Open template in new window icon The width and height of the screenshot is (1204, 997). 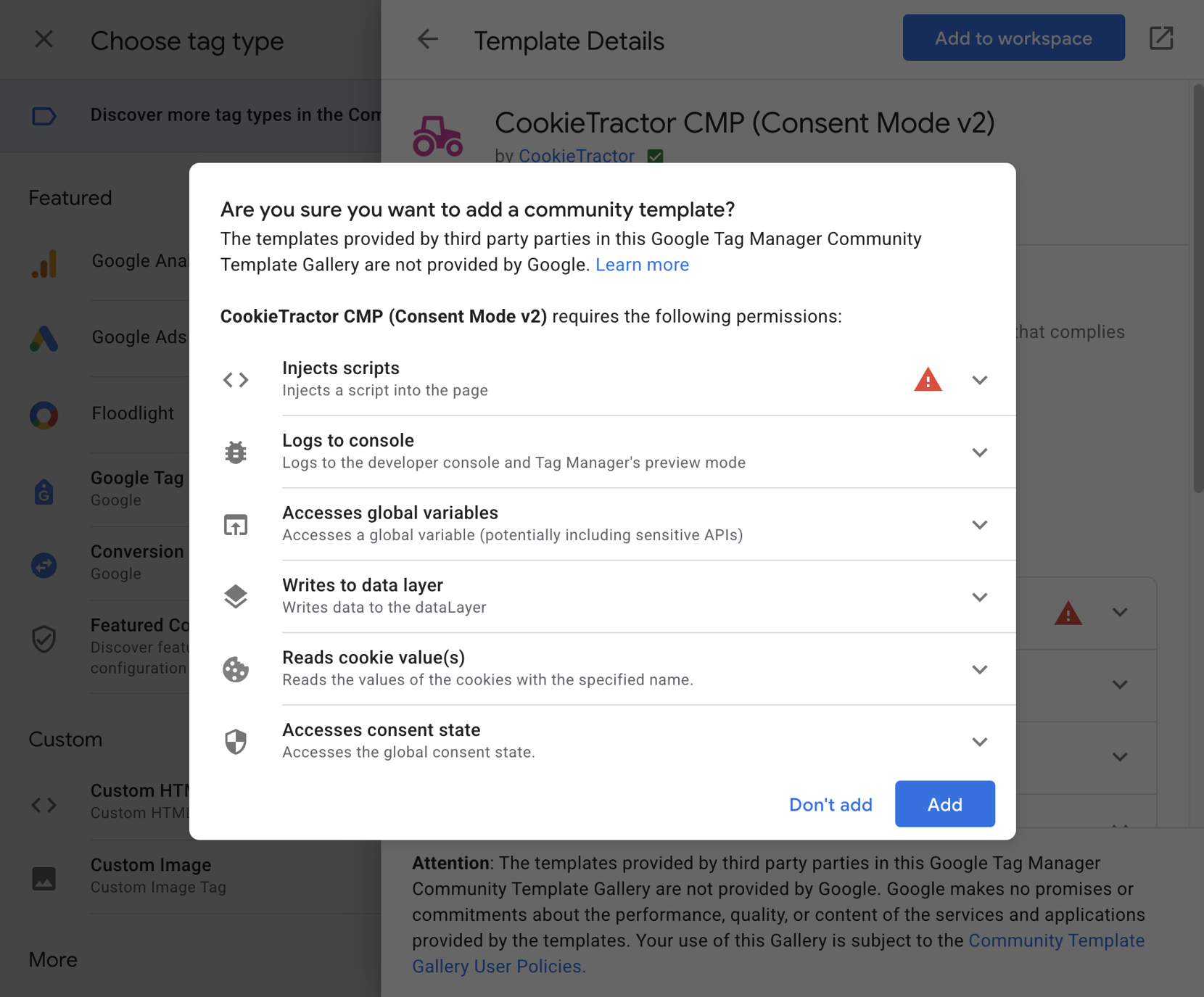point(1161,38)
